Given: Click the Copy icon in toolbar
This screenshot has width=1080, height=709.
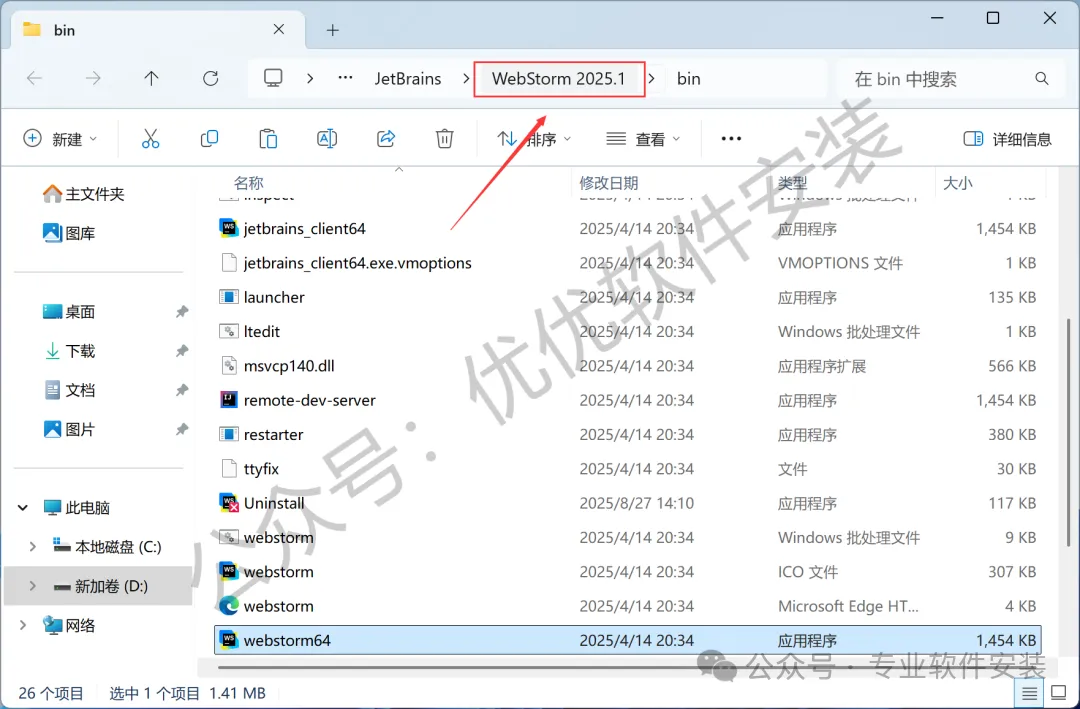Looking at the screenshot, I should tap(209, 138).
